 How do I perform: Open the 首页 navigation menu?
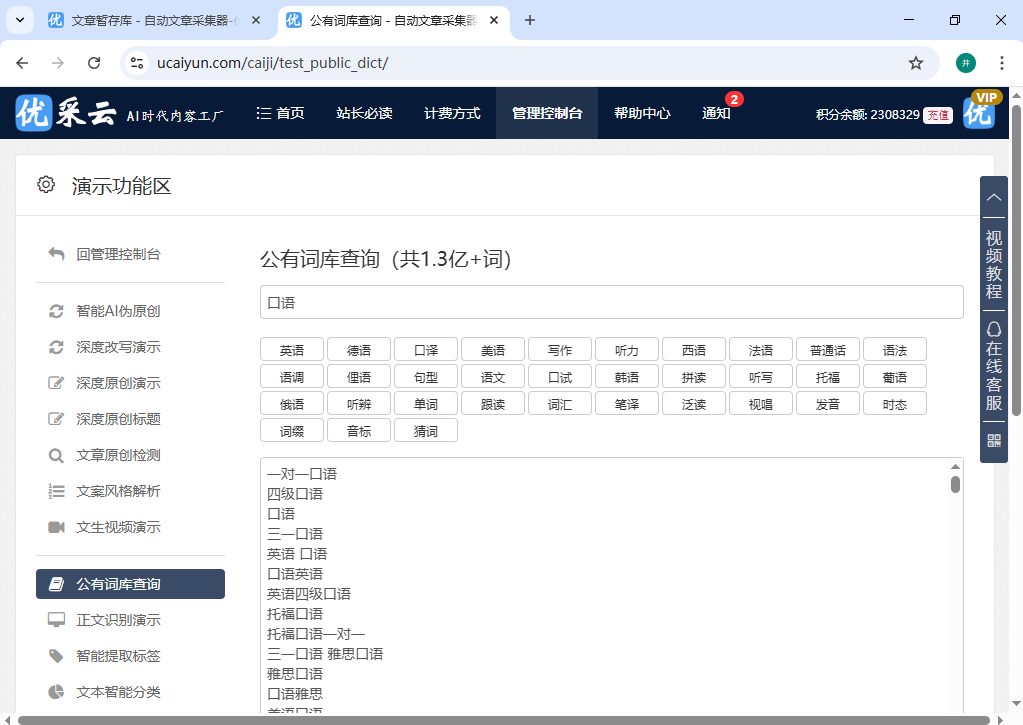(x=280, y=113)
